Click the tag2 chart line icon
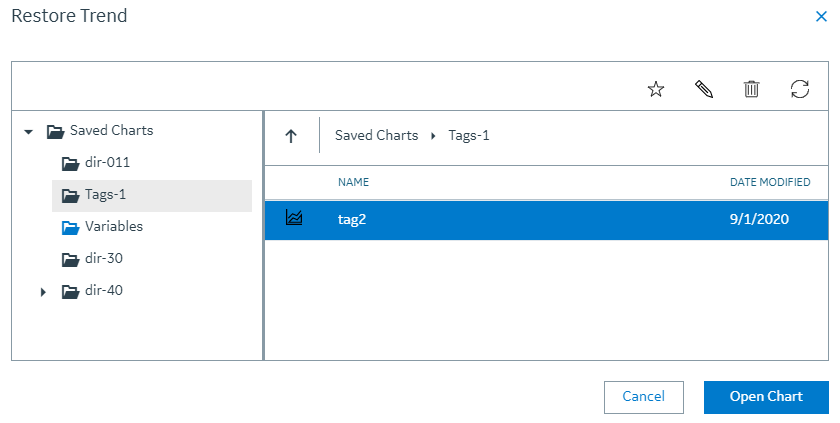Image resolution: width=840 pixels, height=423 pixels. [x=294, y=217]
